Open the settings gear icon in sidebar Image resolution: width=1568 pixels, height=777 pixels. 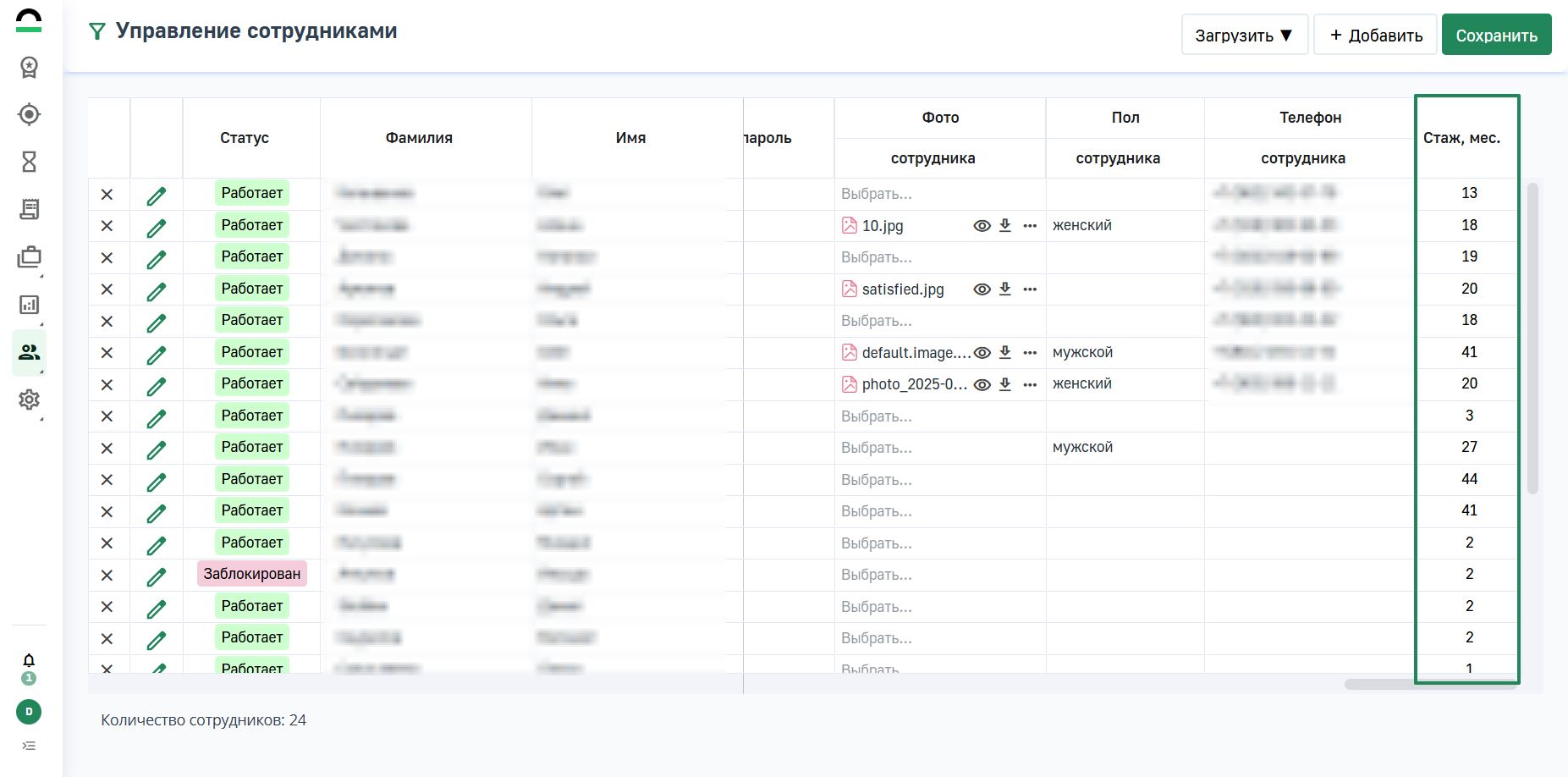pyautogui.click(x=30, y=400)
